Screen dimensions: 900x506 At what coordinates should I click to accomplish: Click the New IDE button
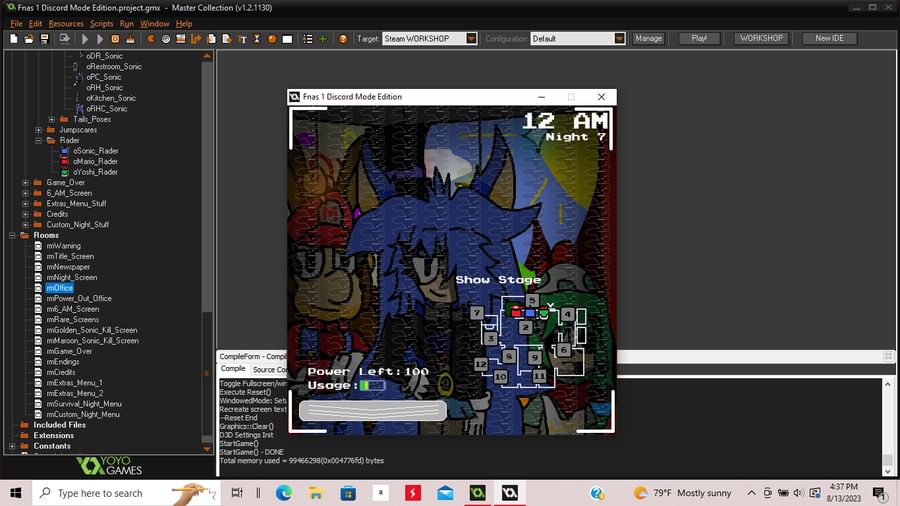tap(829, 38)
